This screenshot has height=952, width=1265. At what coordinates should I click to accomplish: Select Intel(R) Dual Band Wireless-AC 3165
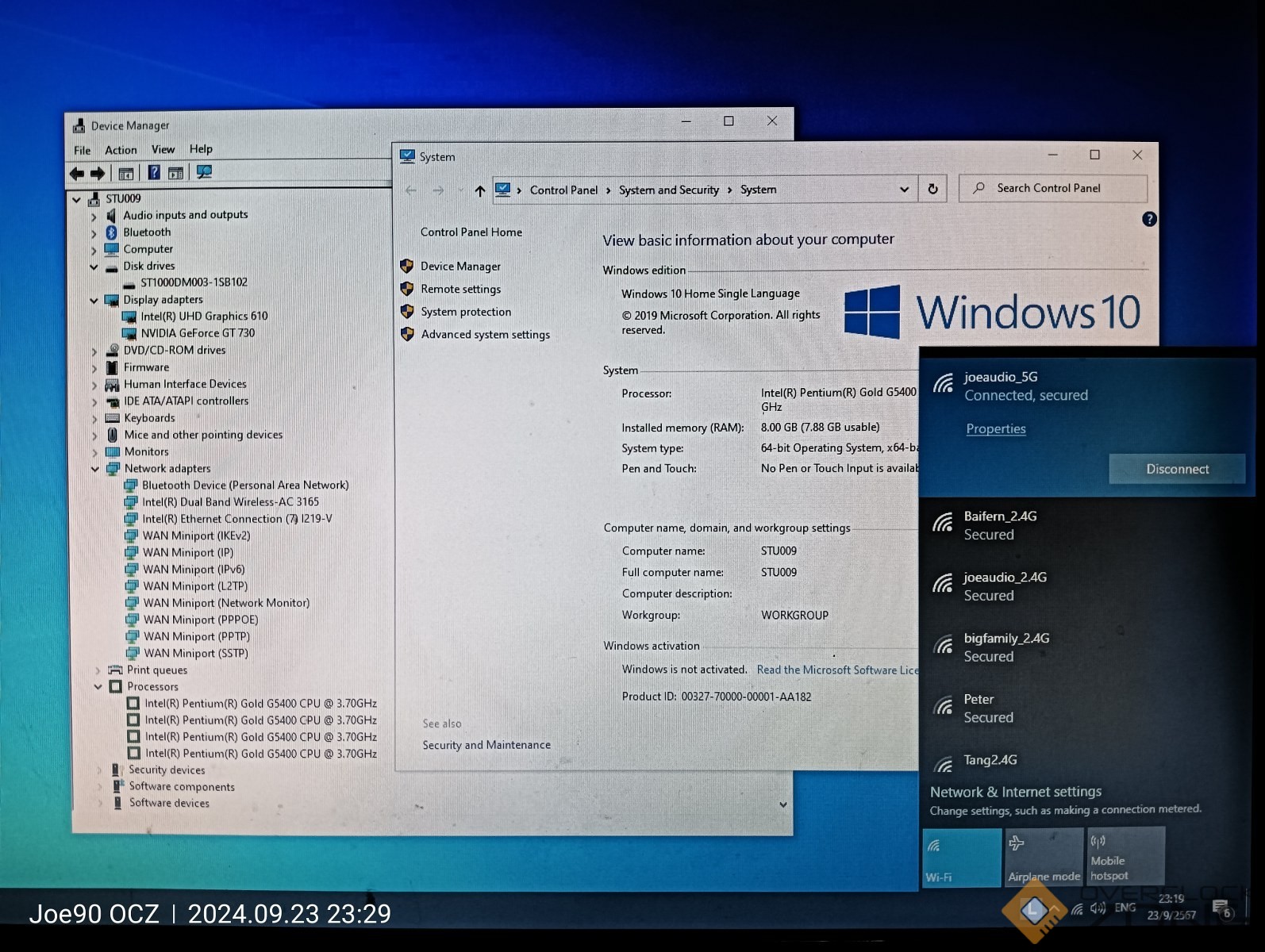coord(230,502)
